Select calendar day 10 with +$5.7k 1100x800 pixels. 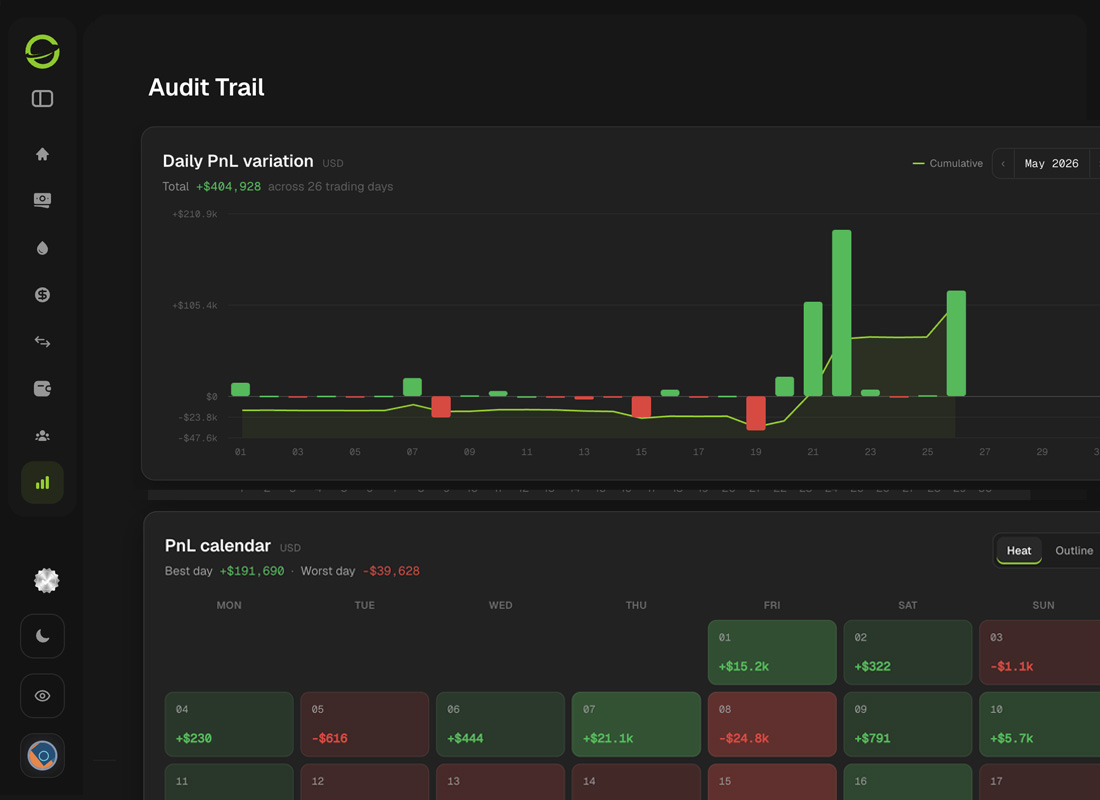pyautogui.click(x=1040, y=724)
